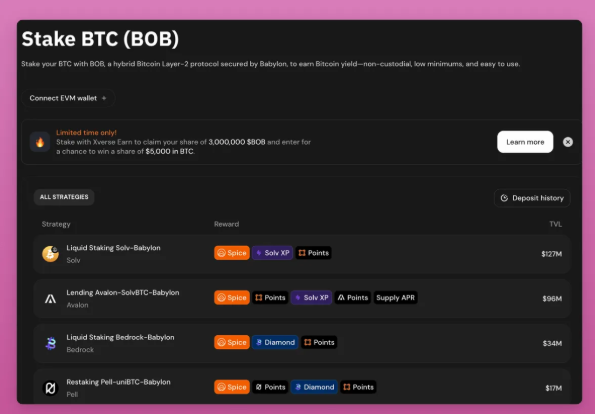The image size is (595, 414).
Task: Click Spice badge in Solv-Babylon row
Action: tap(232, 253)
